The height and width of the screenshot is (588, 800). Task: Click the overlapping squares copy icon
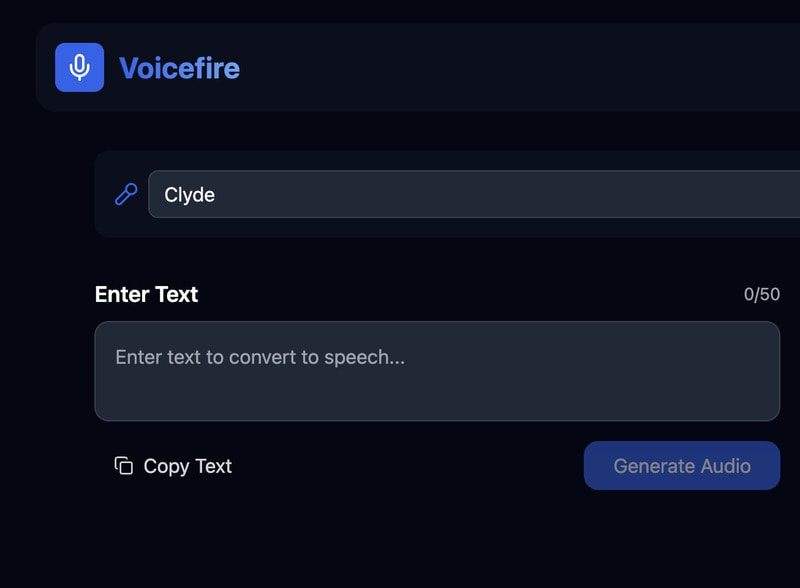click(x=124, y=466)
